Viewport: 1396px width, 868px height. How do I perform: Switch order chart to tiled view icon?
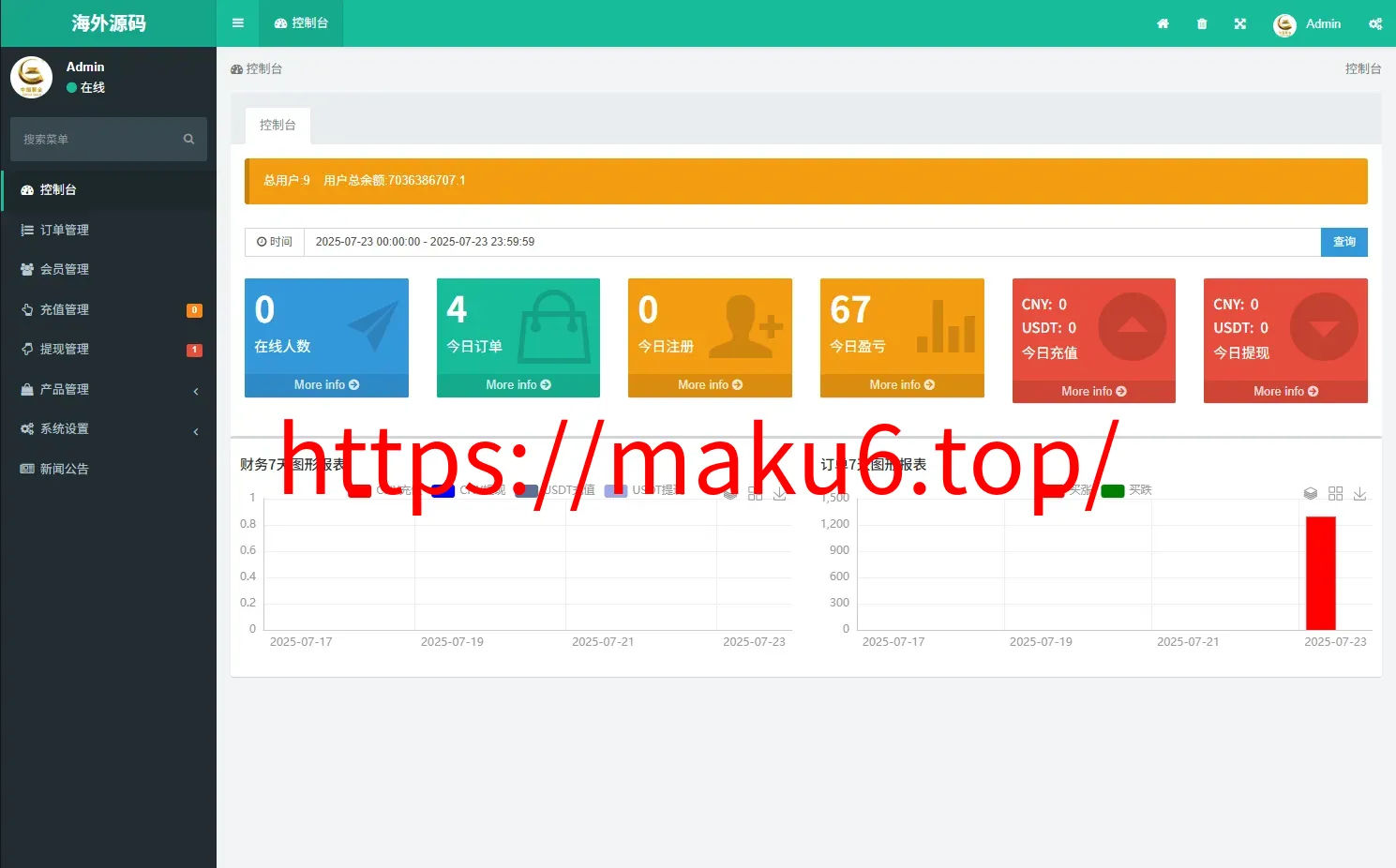pyautogui.click(x=1335, y=493)
